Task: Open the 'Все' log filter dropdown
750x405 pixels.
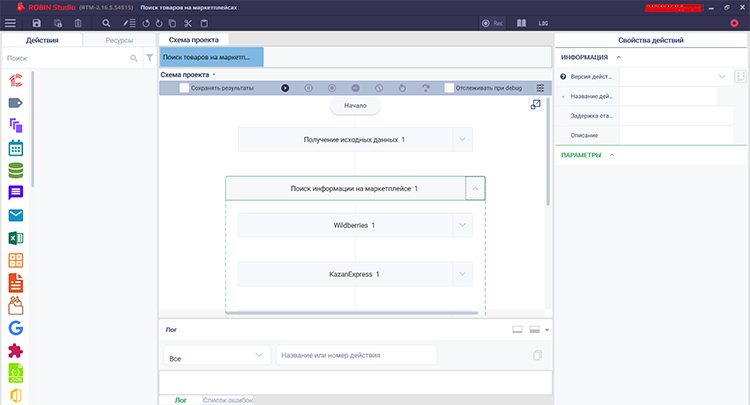Action: coord(217,355)
